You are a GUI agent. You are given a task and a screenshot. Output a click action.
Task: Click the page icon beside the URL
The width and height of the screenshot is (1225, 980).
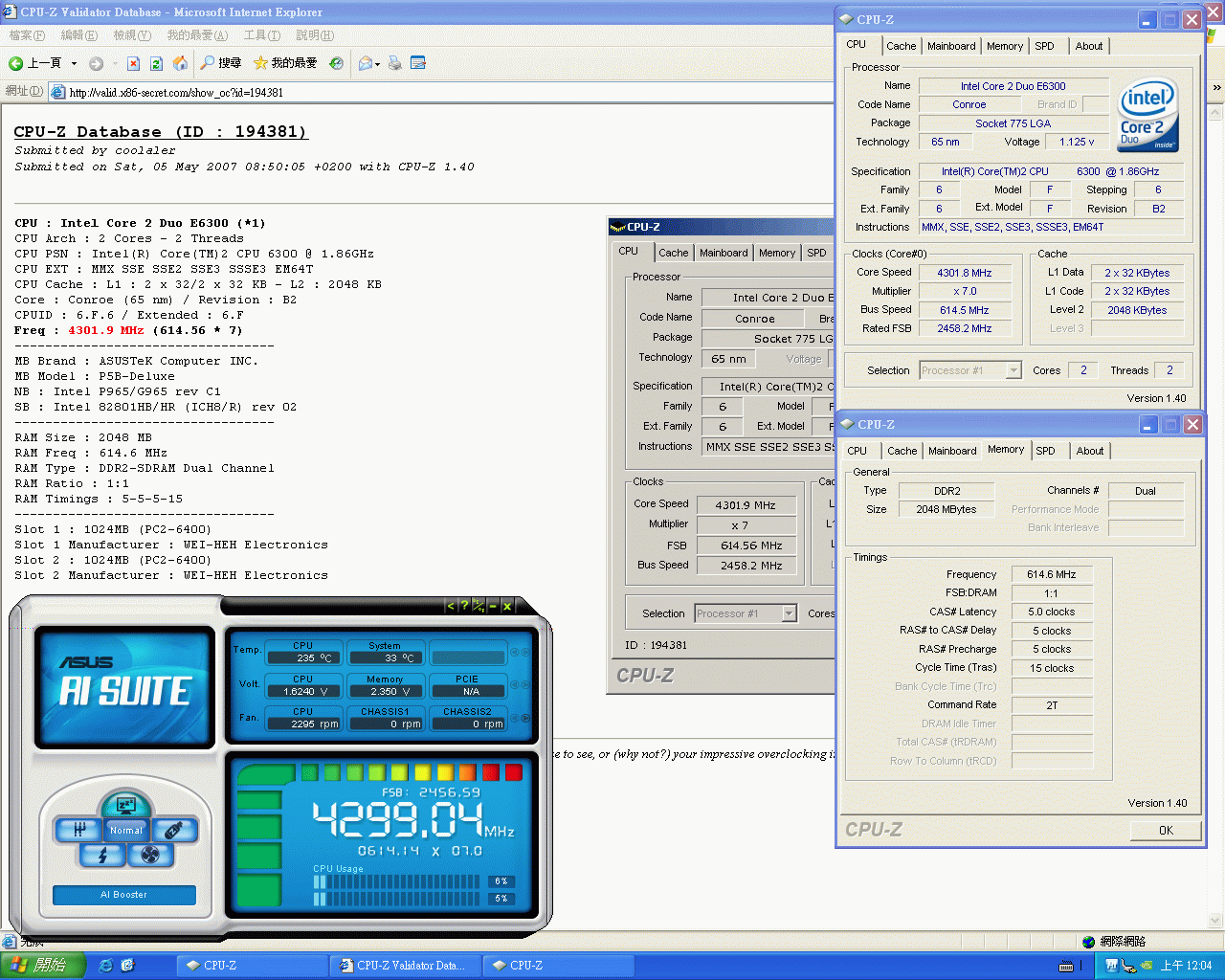pyautogui.click(x=57, y=92)
